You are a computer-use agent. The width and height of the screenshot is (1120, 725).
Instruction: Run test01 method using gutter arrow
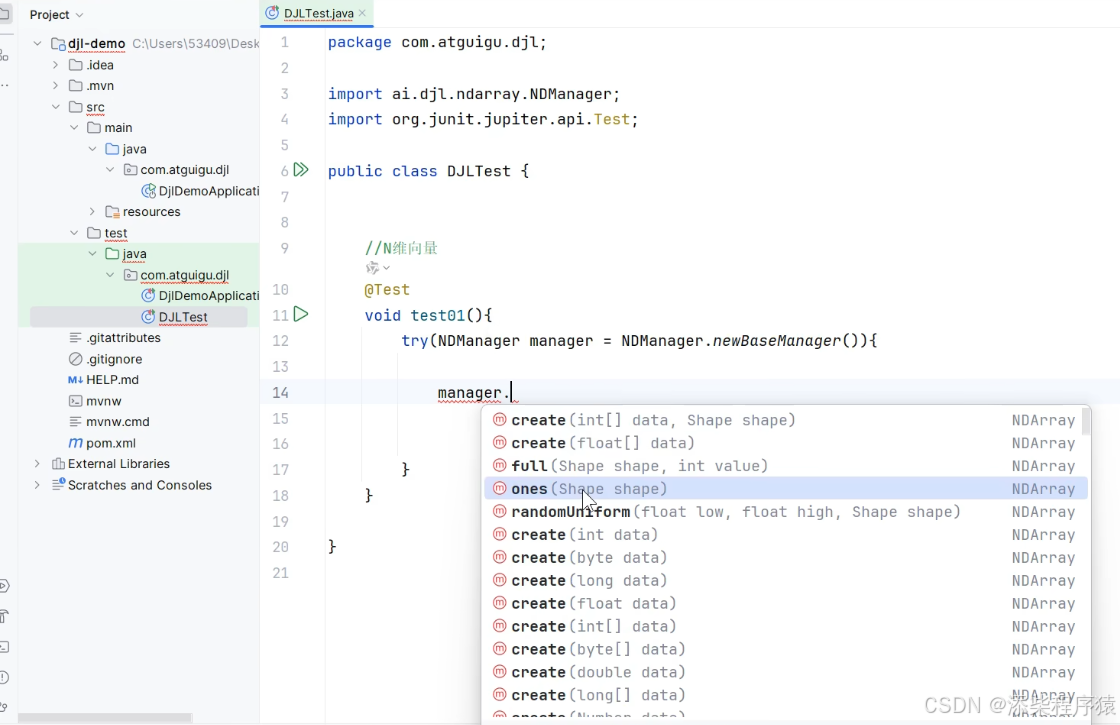coord(301,314)
